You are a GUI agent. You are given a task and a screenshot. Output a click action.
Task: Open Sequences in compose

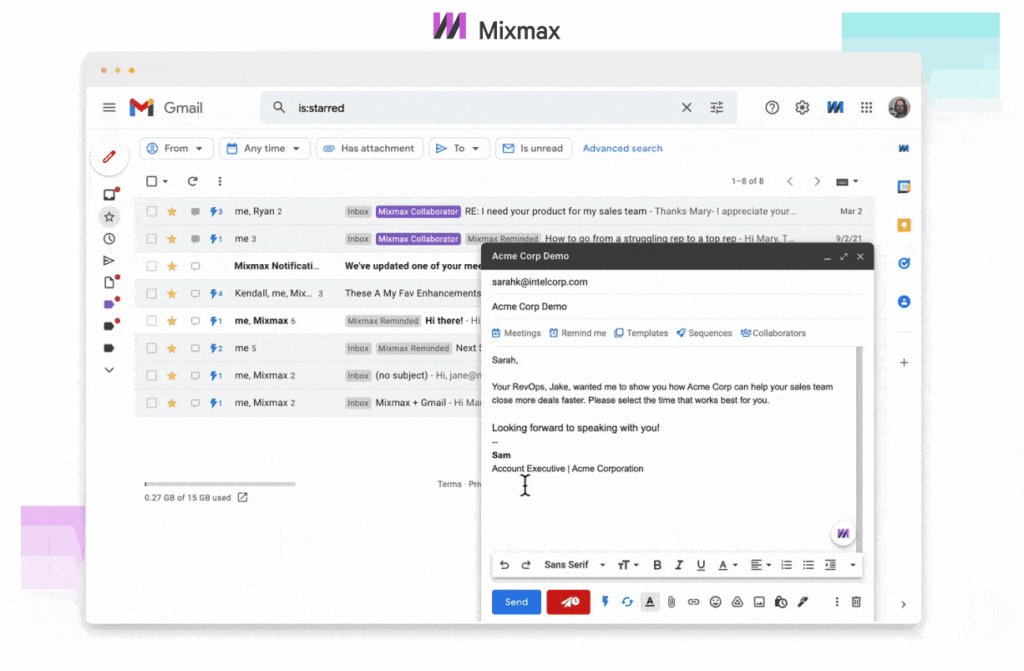704,333
